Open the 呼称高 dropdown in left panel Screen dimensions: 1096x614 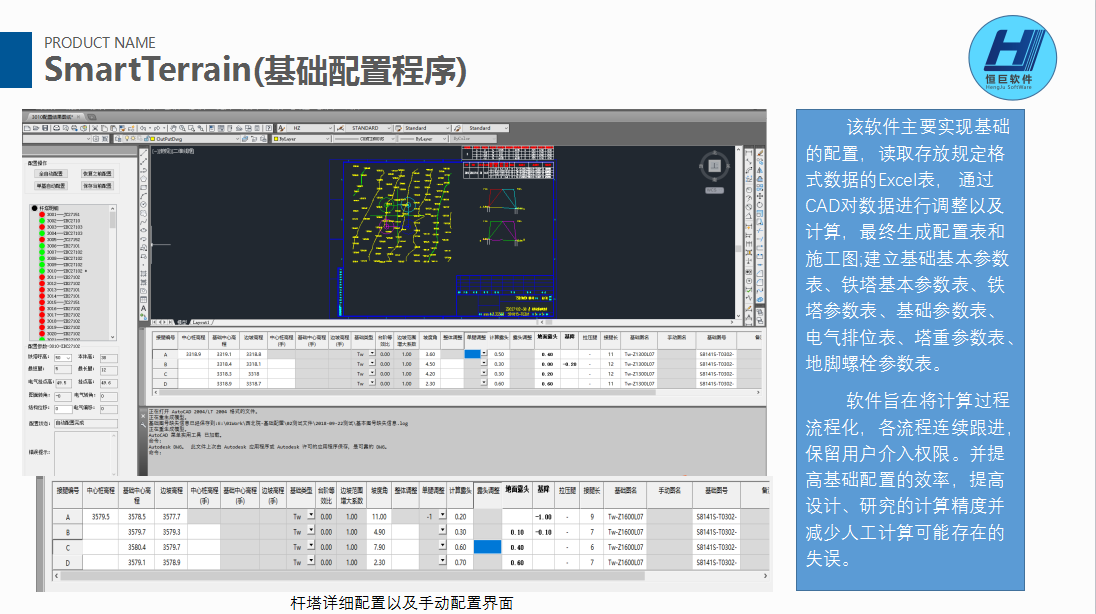point(63,358)
